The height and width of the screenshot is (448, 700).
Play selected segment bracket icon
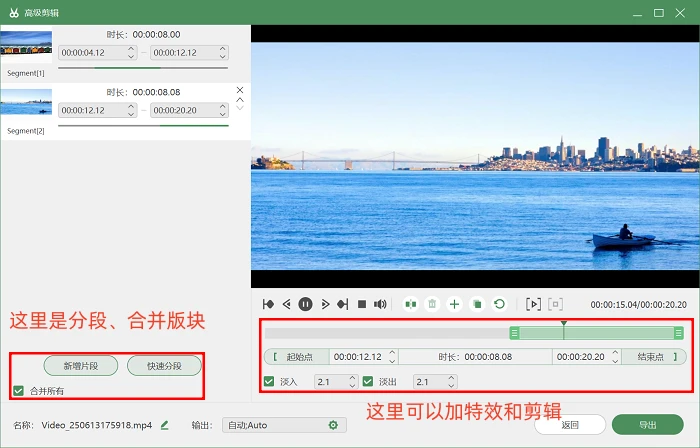(533, 304)
